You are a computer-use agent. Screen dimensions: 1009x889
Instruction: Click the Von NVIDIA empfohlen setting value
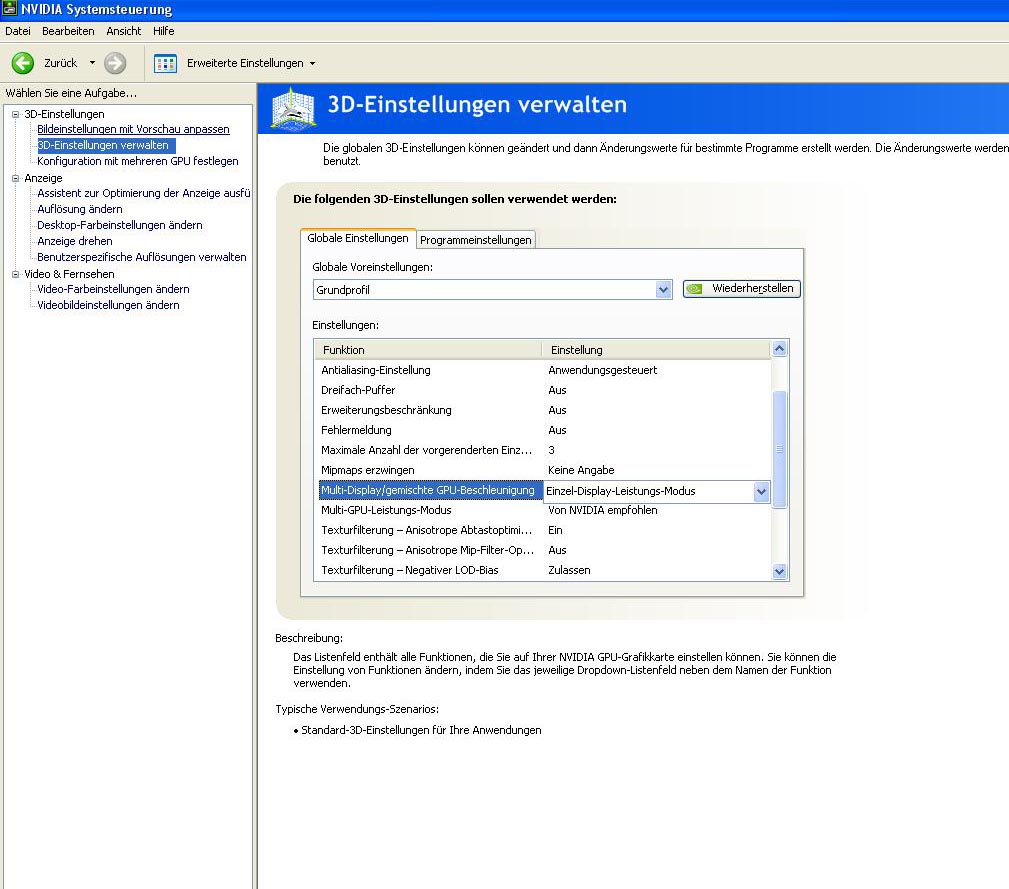[x=603, y=511]
